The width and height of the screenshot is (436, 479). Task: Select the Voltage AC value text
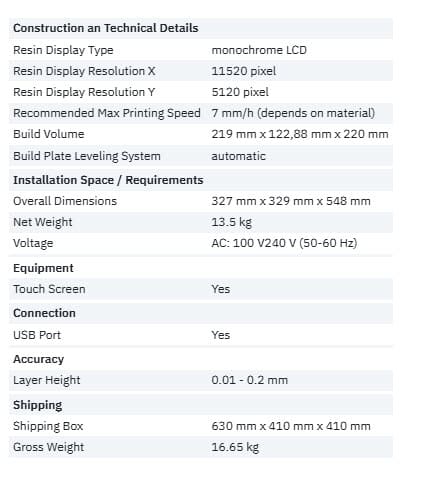tap(284, 243)
